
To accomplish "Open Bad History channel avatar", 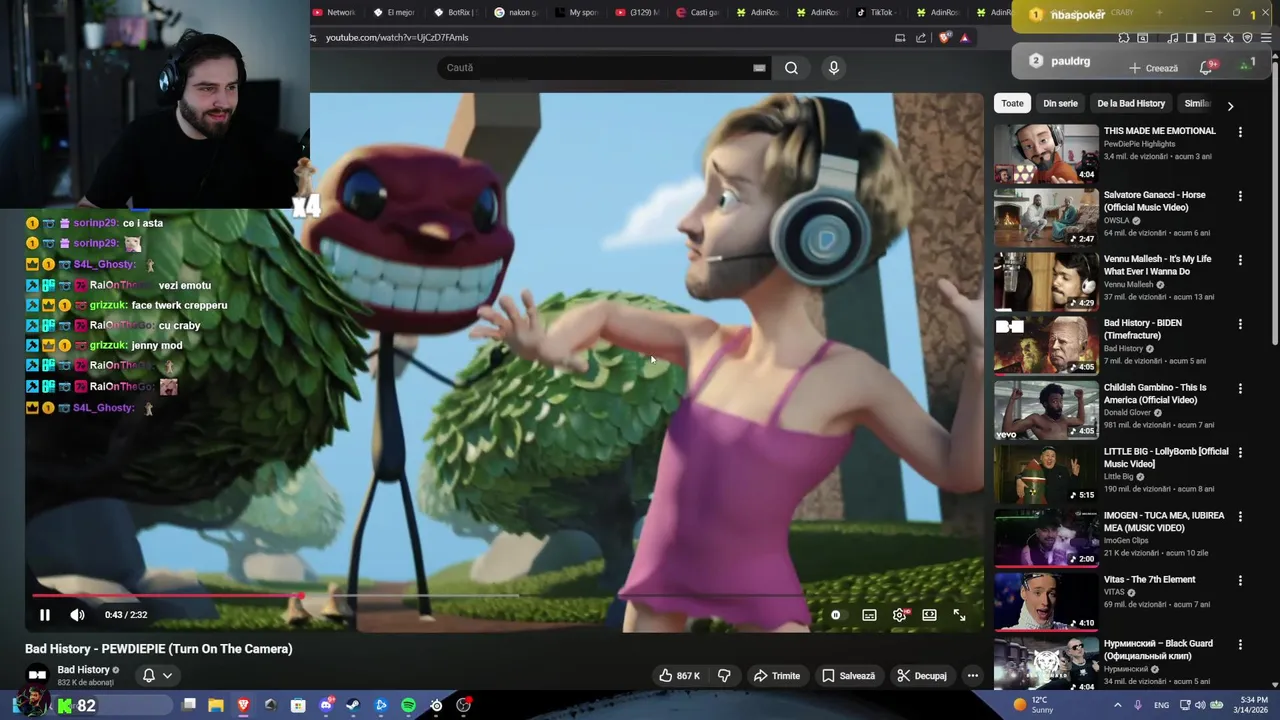I will point(37,676).
